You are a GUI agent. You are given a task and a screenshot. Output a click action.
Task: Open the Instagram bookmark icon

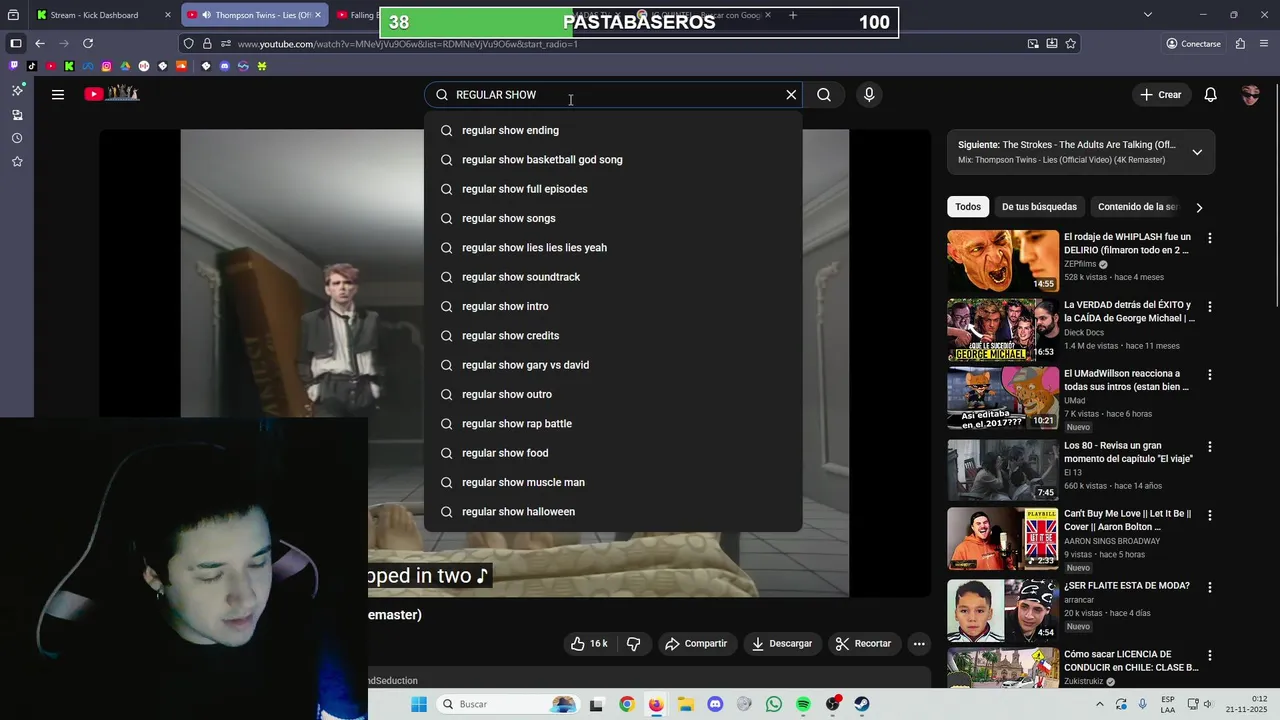click(x=107, y=66)
